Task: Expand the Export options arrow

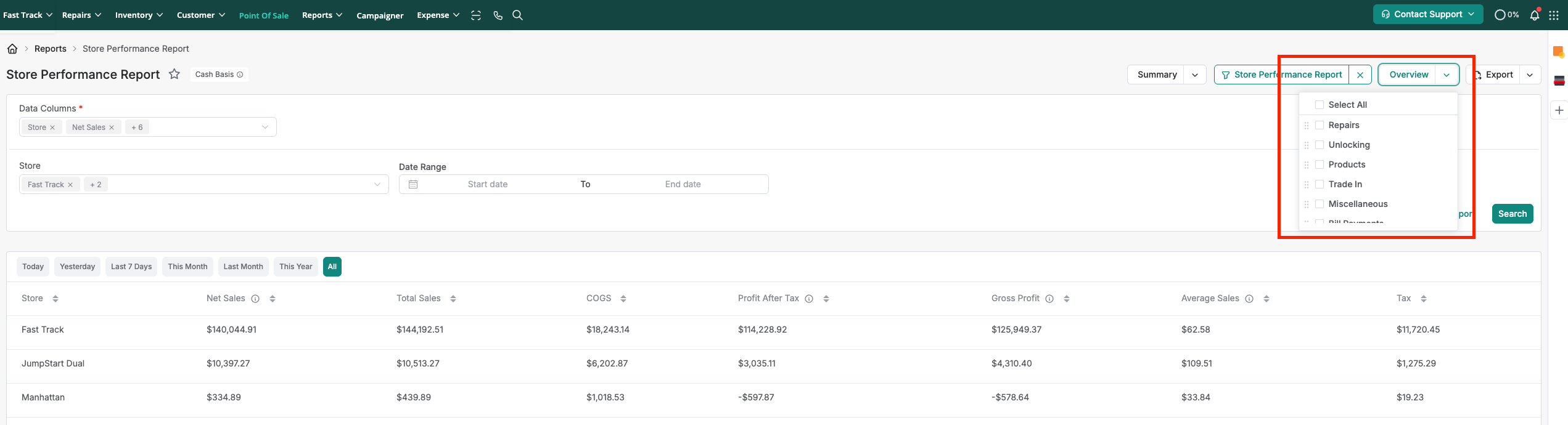Action: pyautogui.click(x=1530, y=75)
